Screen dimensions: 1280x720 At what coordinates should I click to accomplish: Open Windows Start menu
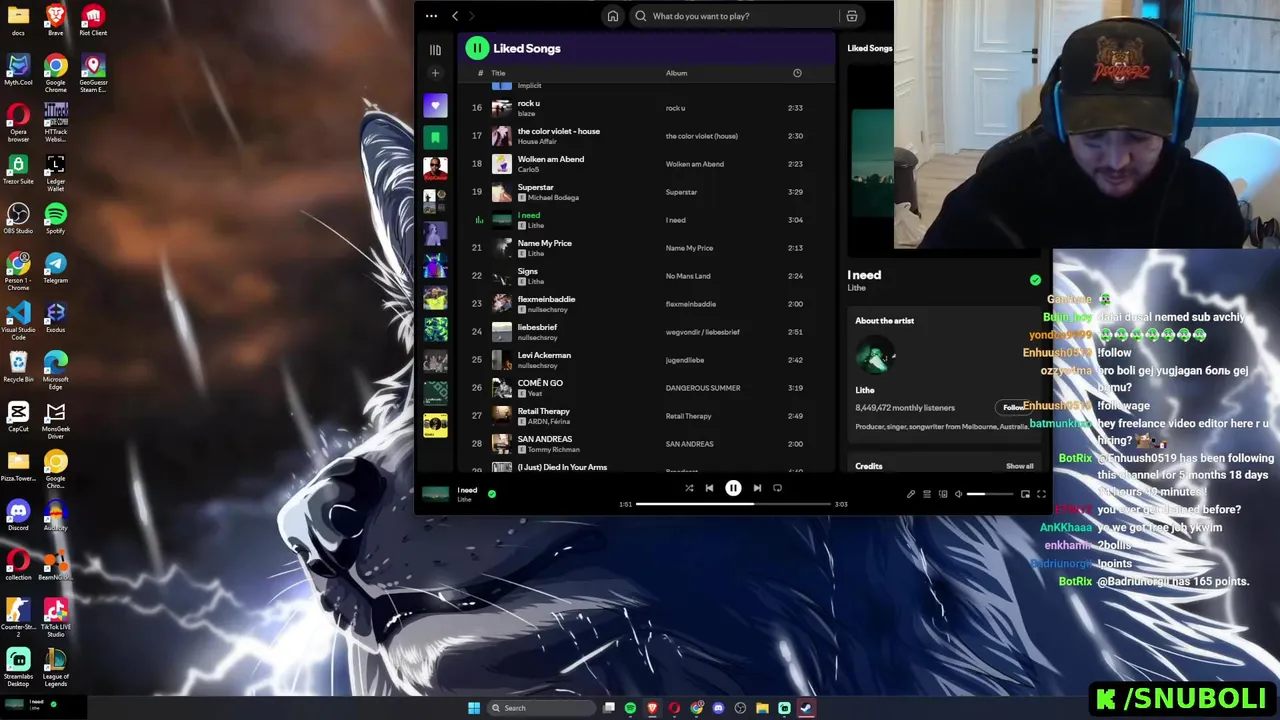[x=474, y=708]
